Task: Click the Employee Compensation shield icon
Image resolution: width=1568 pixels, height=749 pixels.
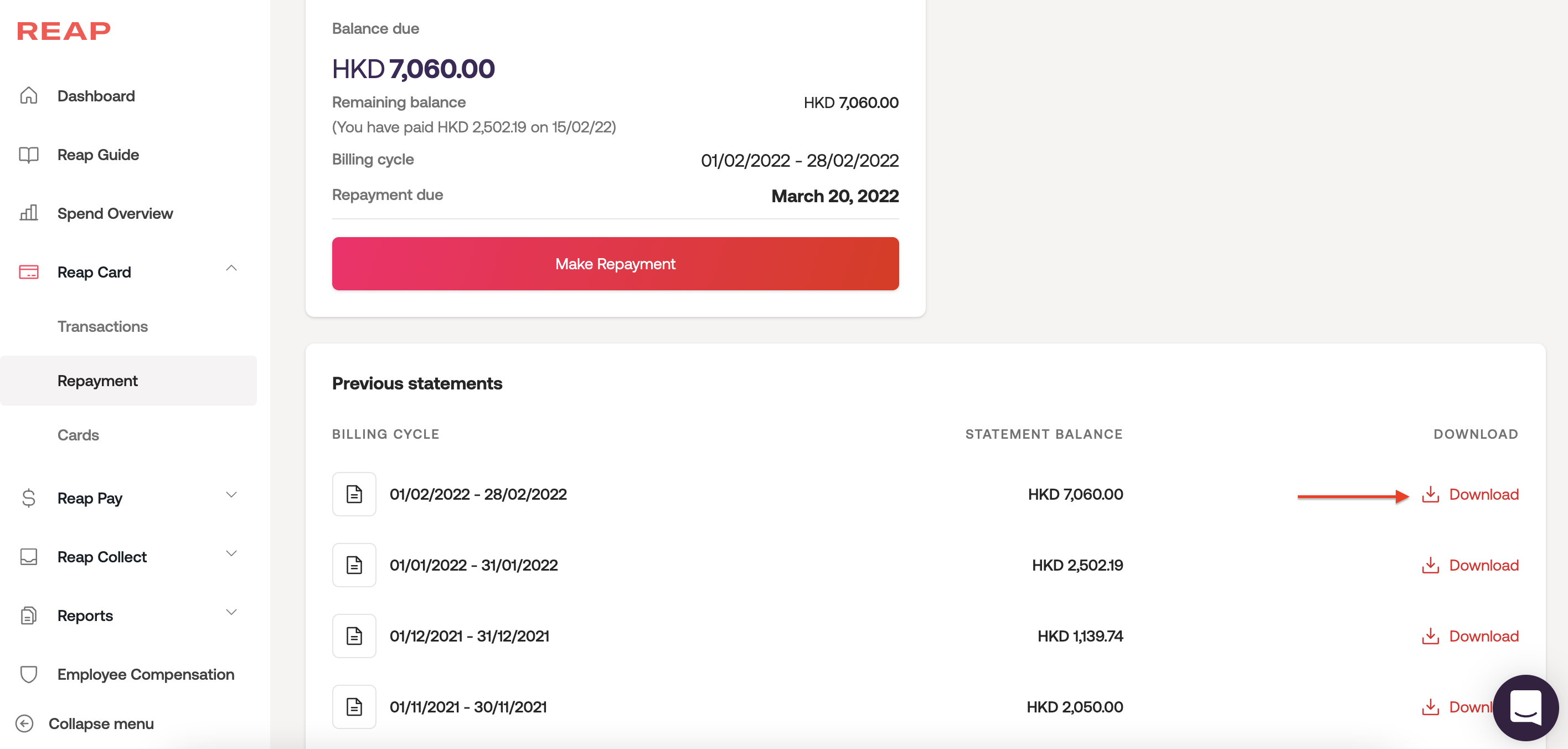Action: pos(29,674)
